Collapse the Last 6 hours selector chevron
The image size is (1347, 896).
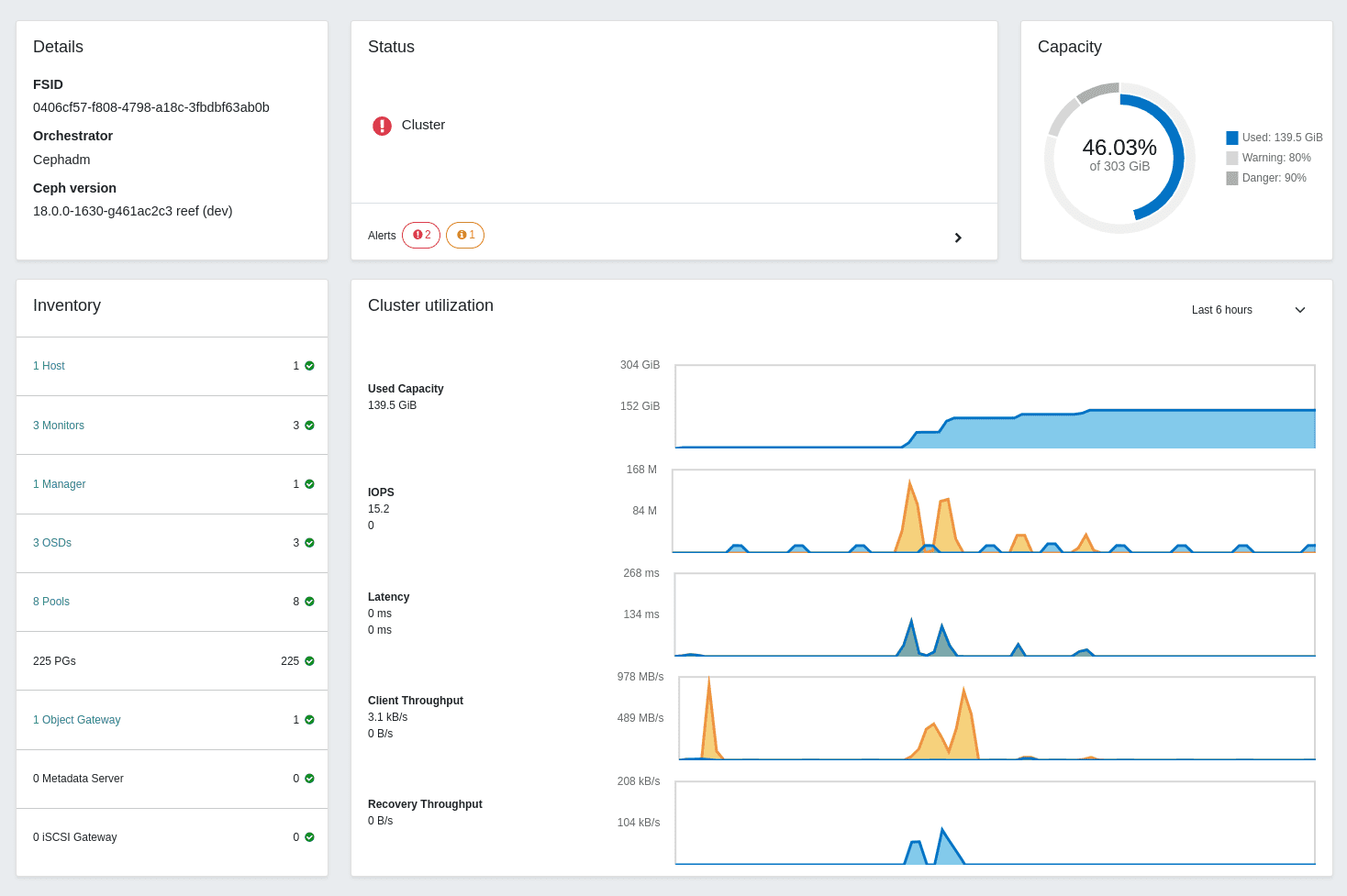tap(1299, 310)
